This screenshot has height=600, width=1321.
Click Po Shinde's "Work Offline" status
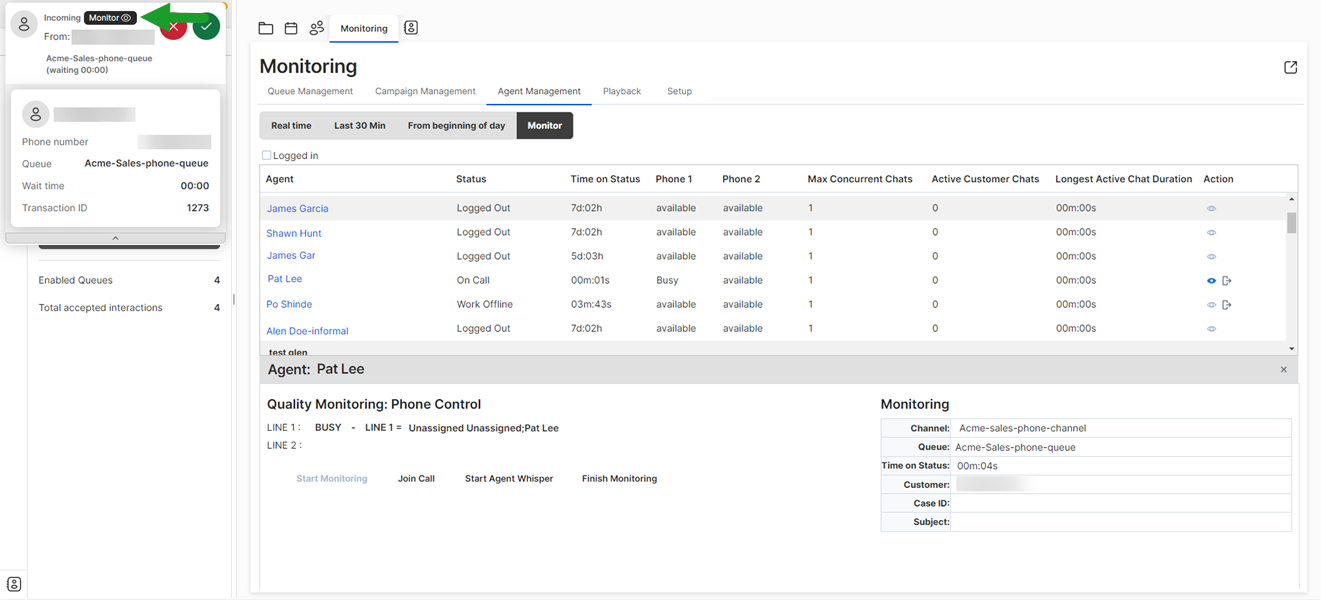click(x=484, y=305)
